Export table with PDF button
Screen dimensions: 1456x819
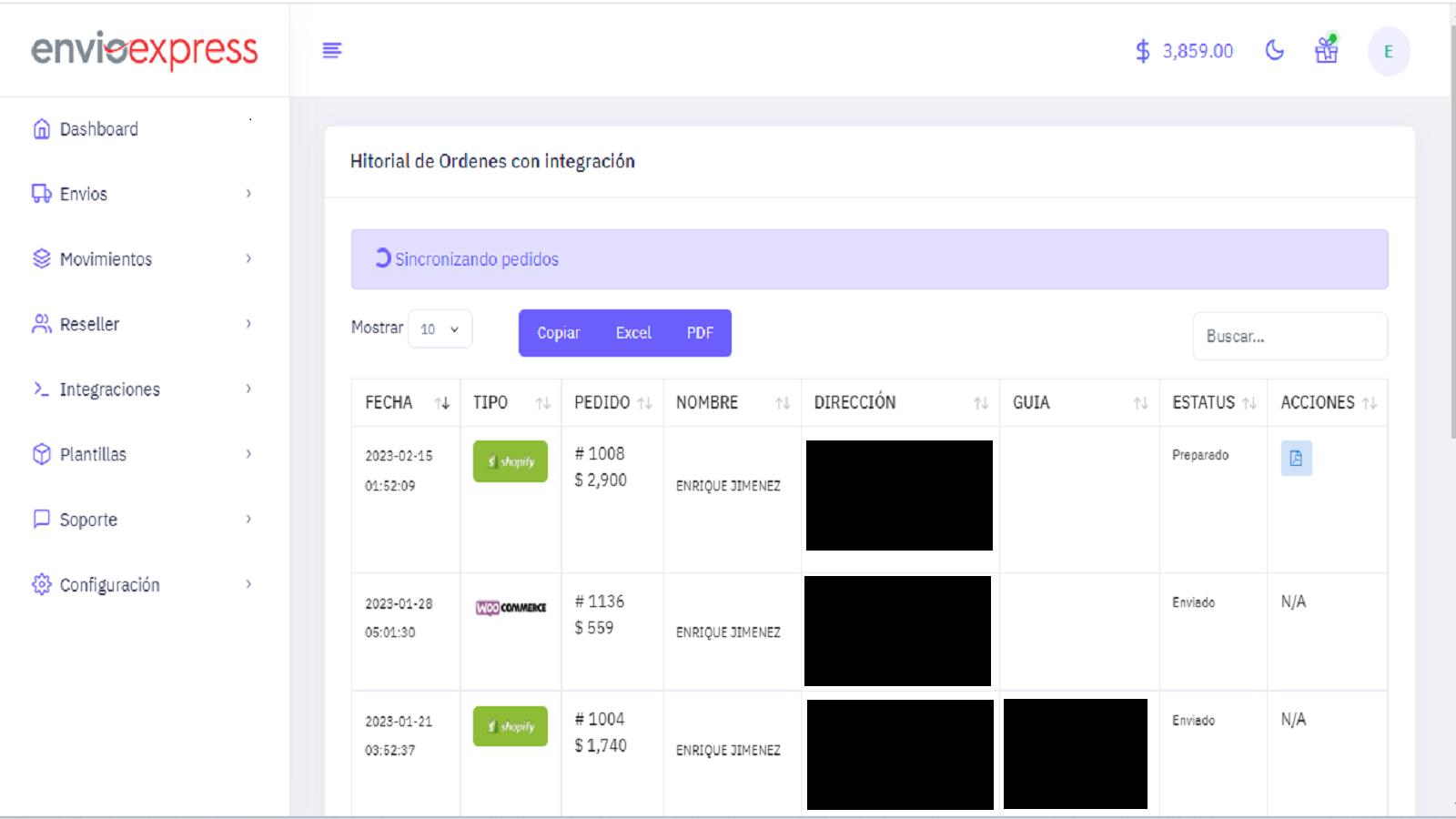coord(700,333)
